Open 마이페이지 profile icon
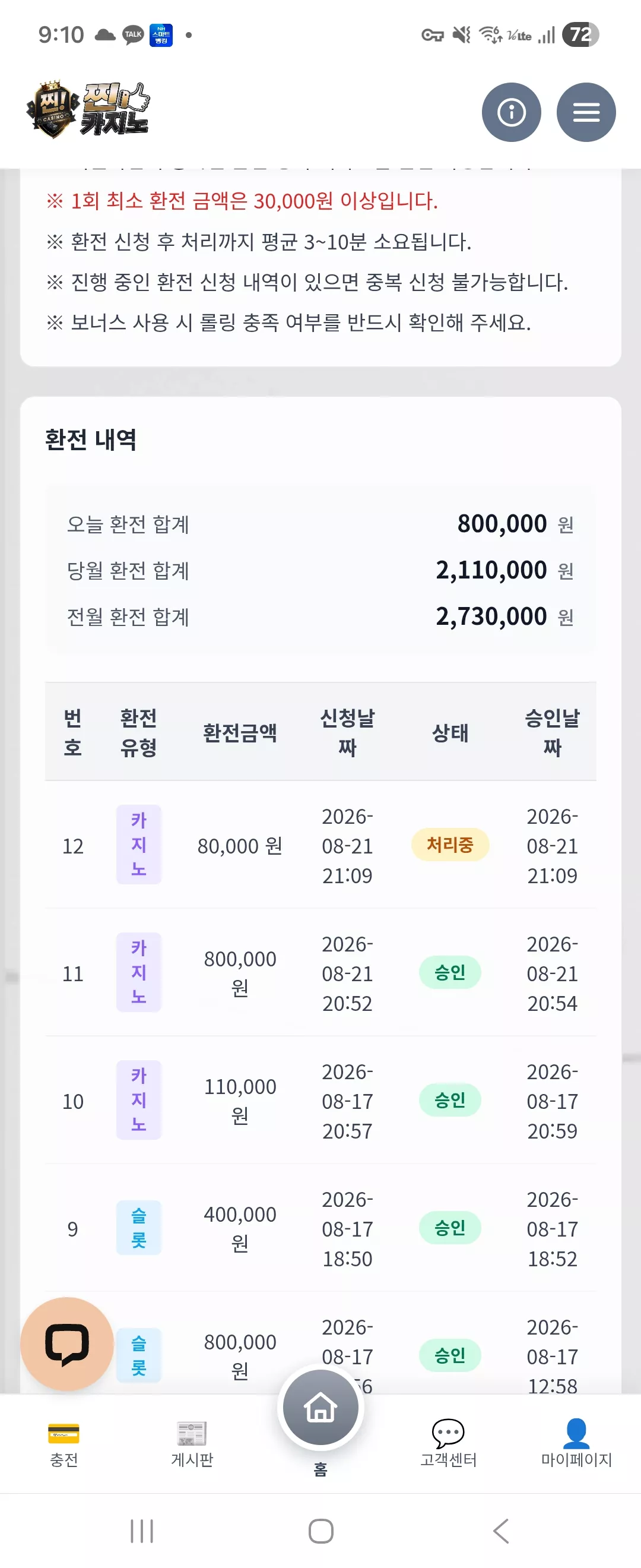641x1568 pixels. [576, 1433]
